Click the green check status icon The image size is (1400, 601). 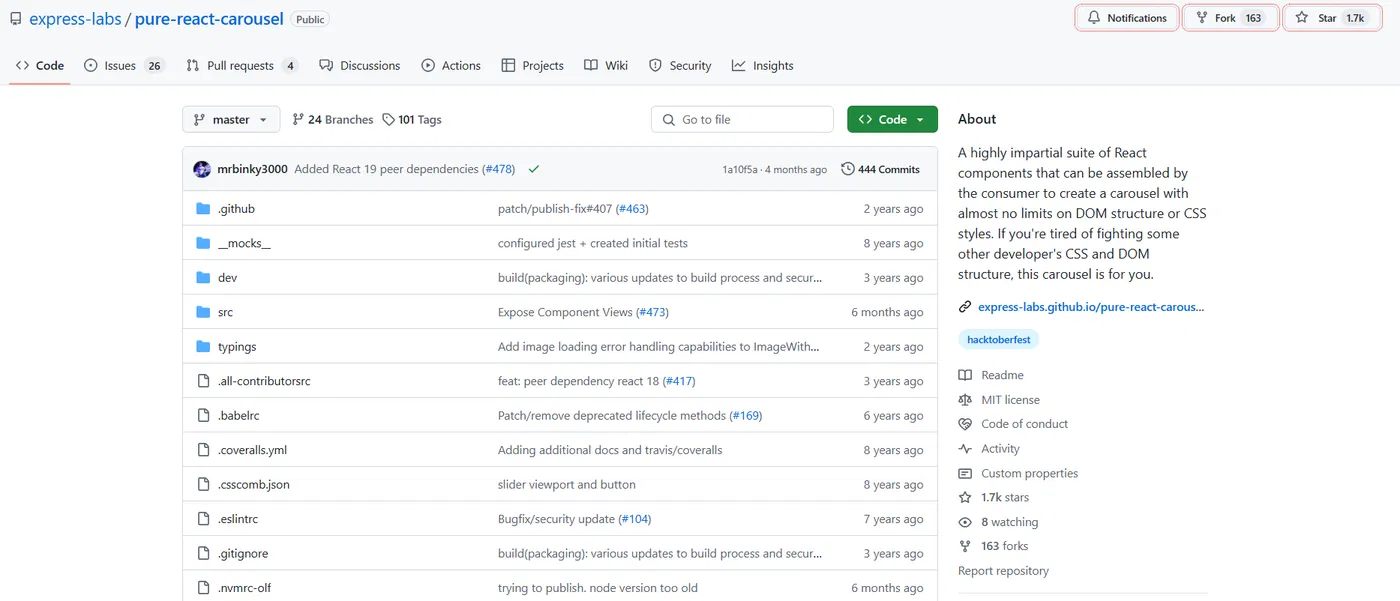tap(534, 169)
